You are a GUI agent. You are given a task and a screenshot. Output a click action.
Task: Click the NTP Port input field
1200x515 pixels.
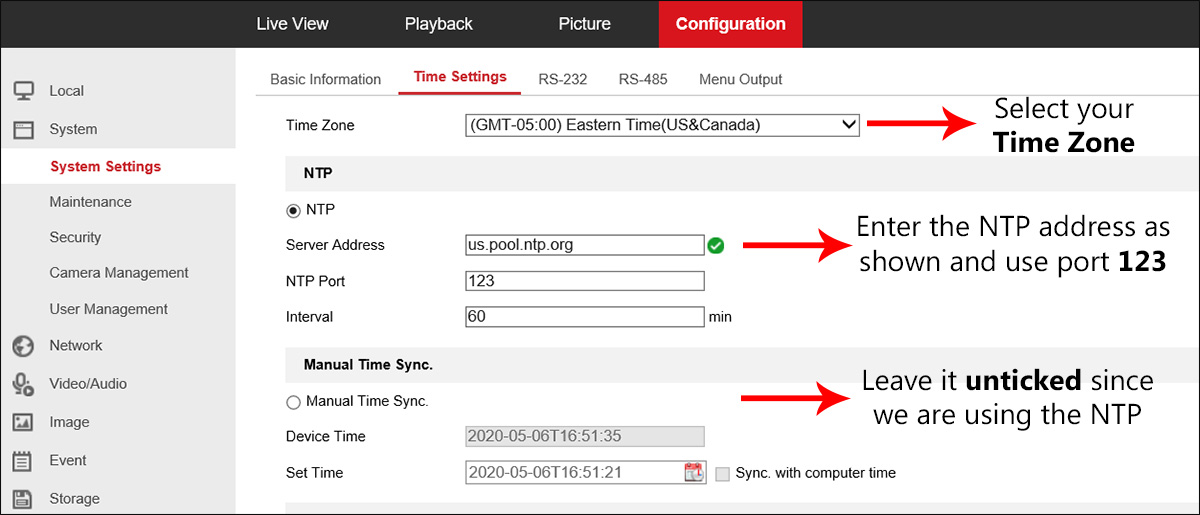pos(584,281)
